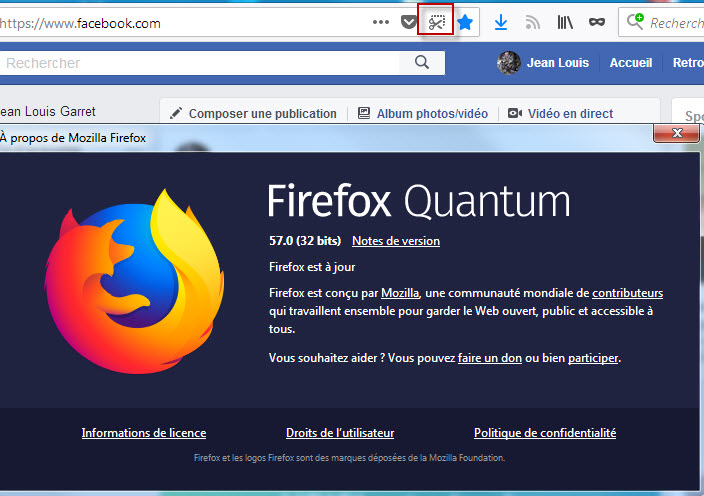Screen dimensions: 704x496
Task: Take a screenshot with the scissors icon
Action: 436,22
